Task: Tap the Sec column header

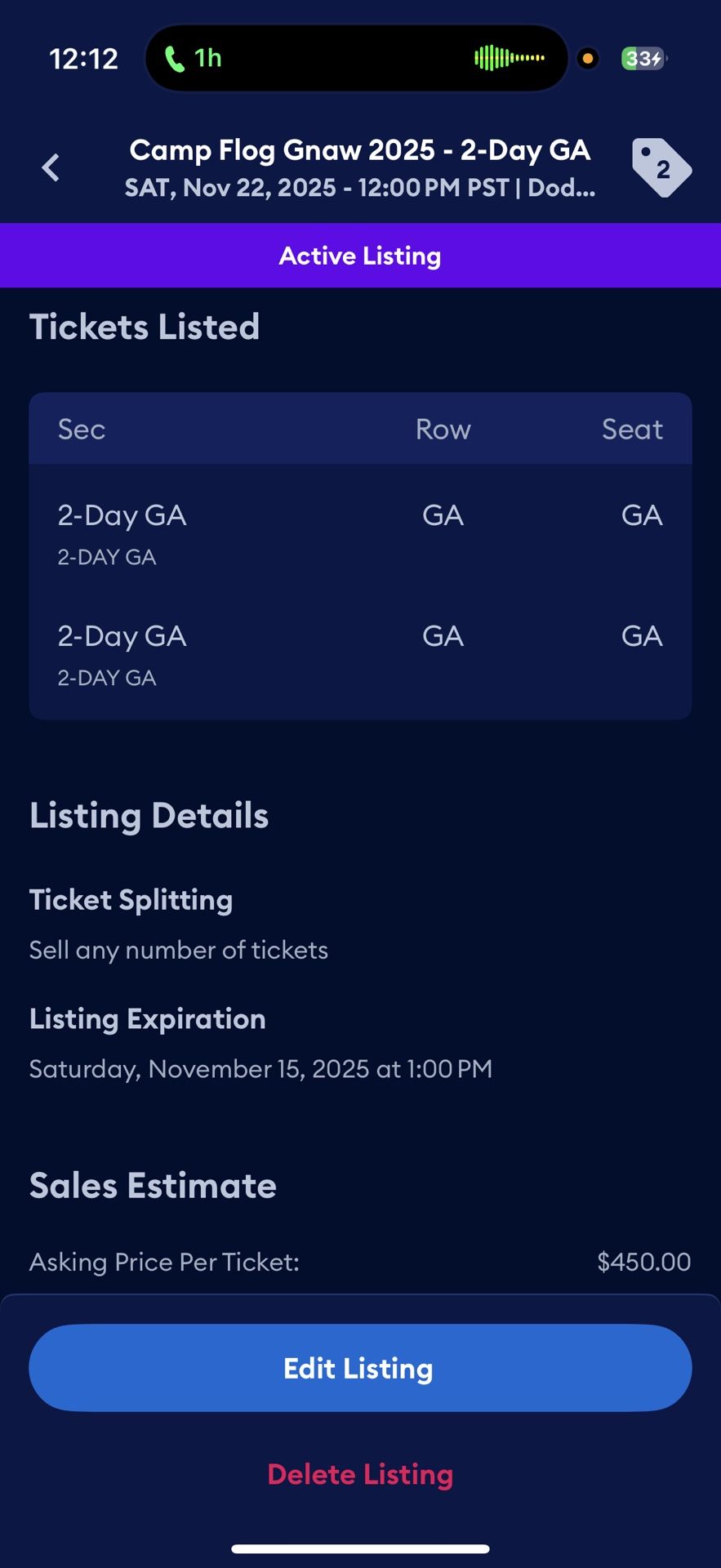Action: click(82, 430)
